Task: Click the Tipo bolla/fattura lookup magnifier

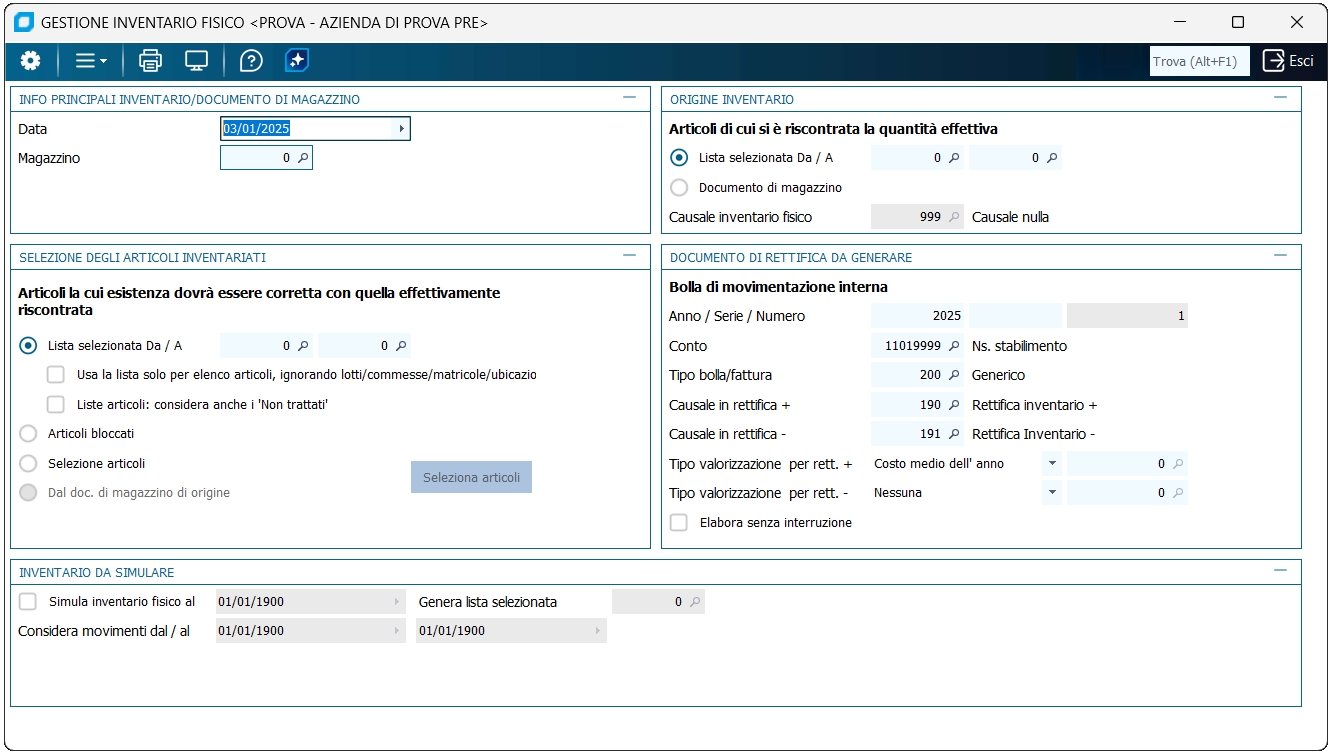Action: pos(954,375)
